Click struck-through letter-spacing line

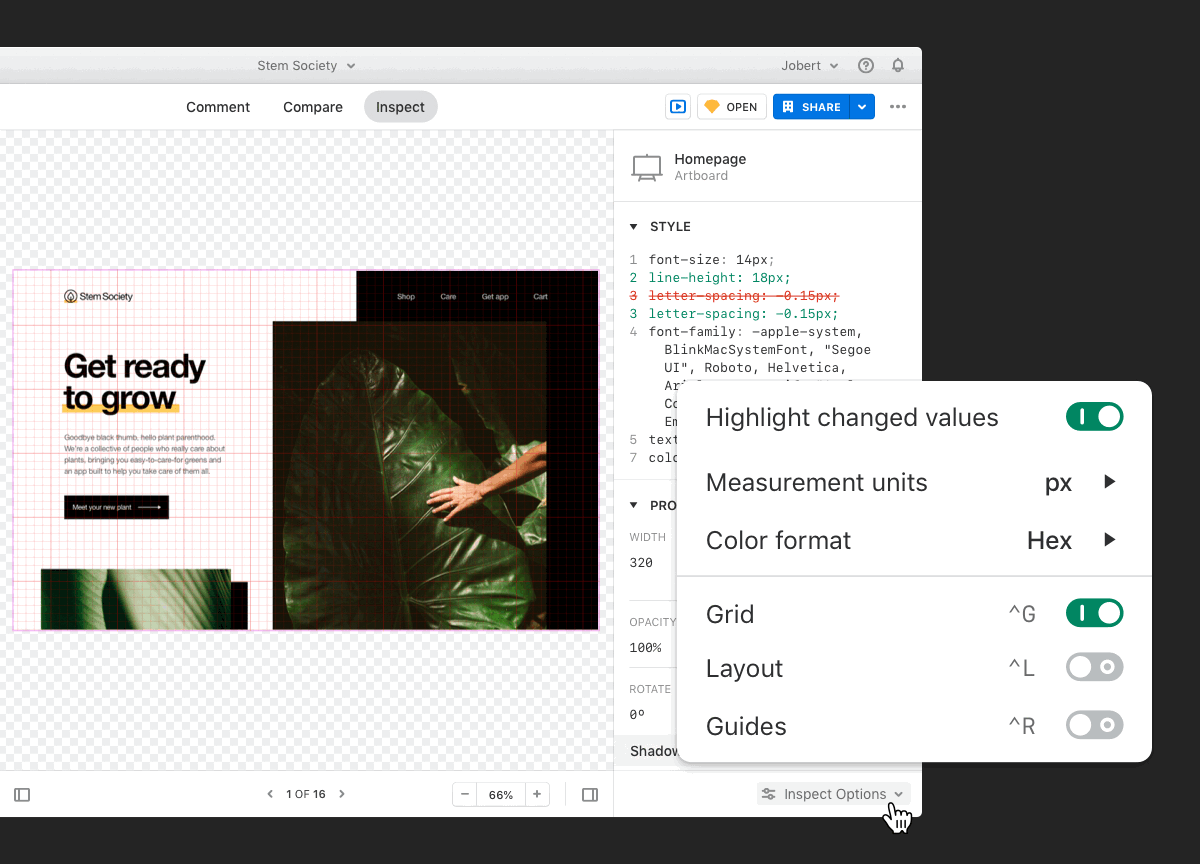click(x=744, y=296)
